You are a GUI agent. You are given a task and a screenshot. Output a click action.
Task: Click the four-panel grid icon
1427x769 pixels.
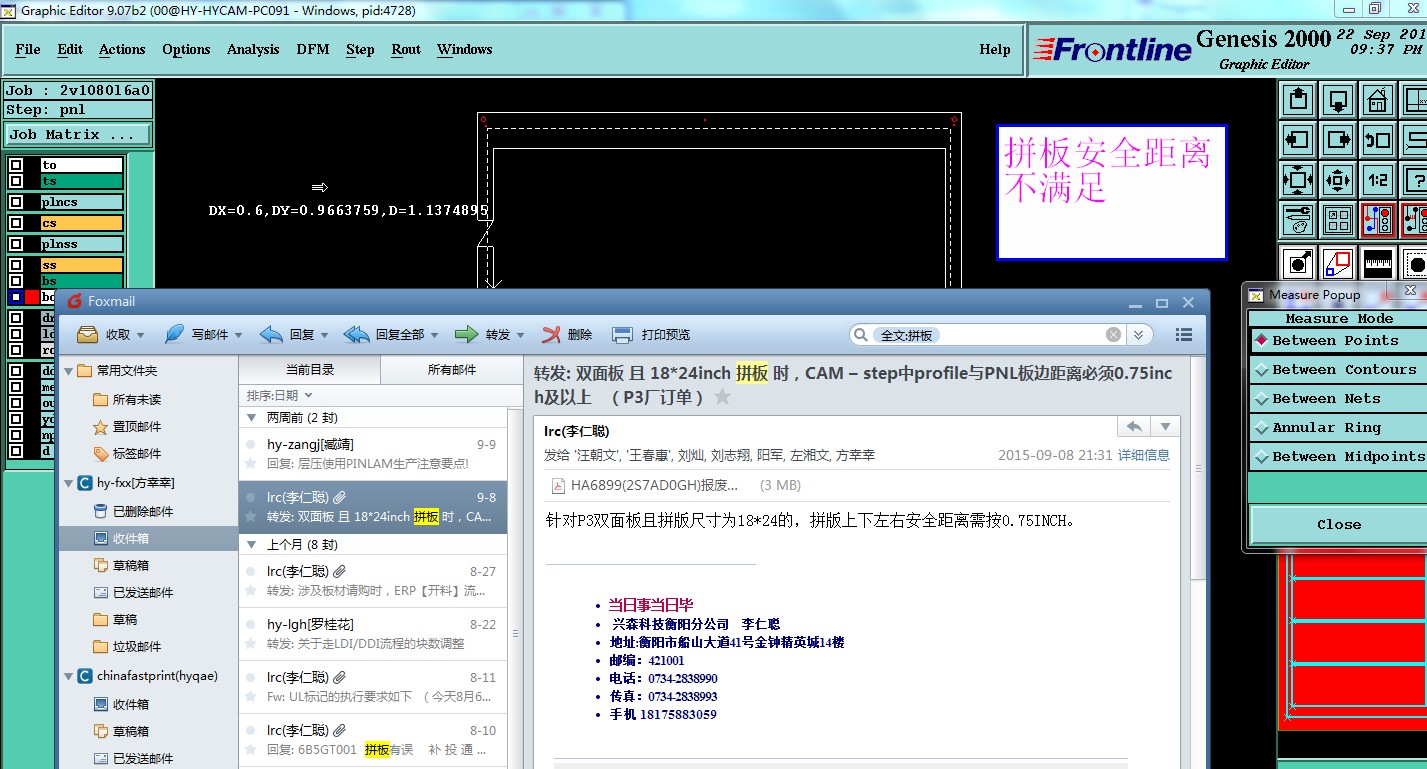coord(1337,220)
